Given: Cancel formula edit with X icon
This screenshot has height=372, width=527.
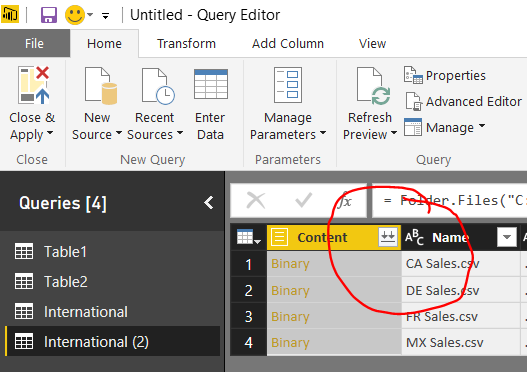Looking at the screenshot, I should click(x=256, y=201).
